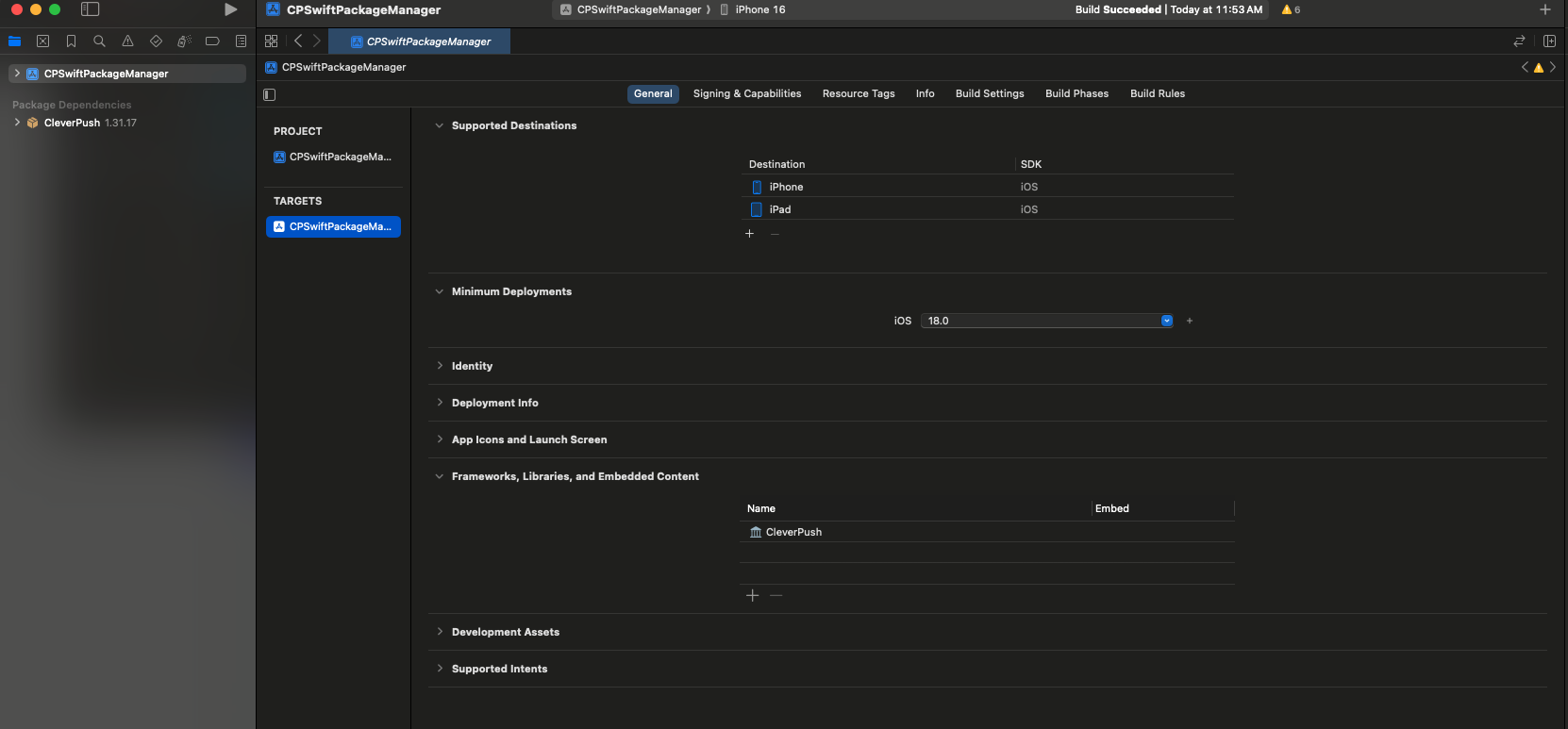
Task: Click the jump bar warning triangle icon
Action: pyautogui.click(x=1539, y=67)
